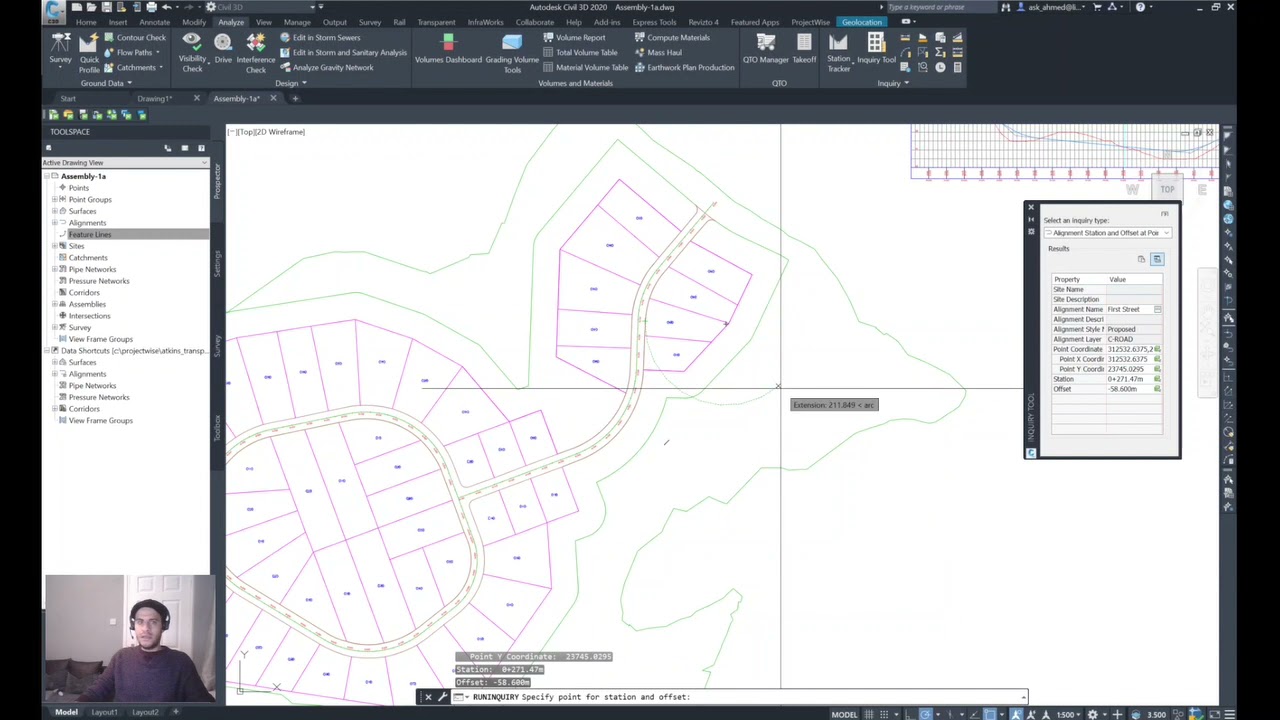Viewport: 1280px width, 720px height.
Task: Collapse the Data Shortcuts tree node
Action: [46, 351]
